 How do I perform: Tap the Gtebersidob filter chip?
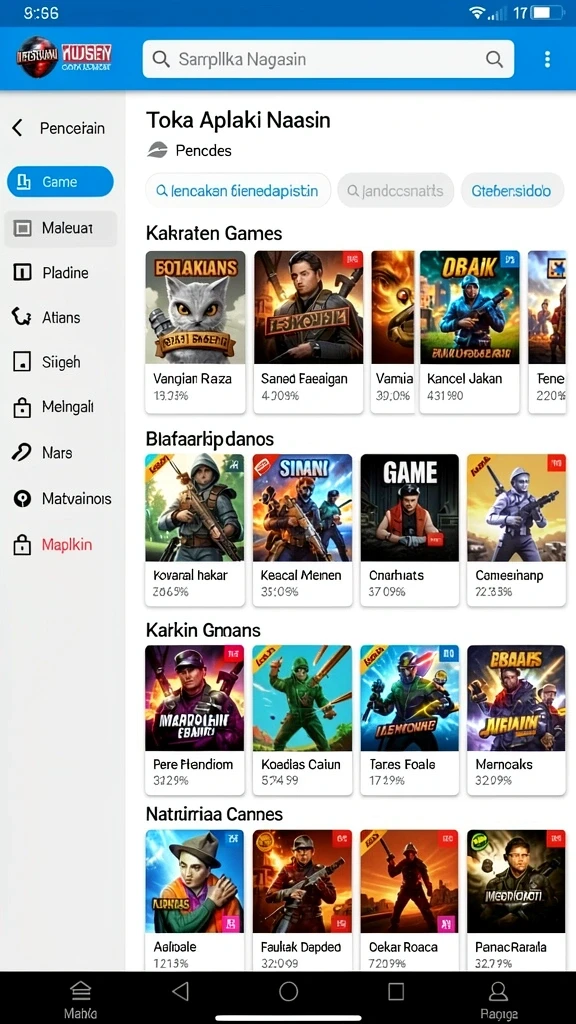click(512, 191)
